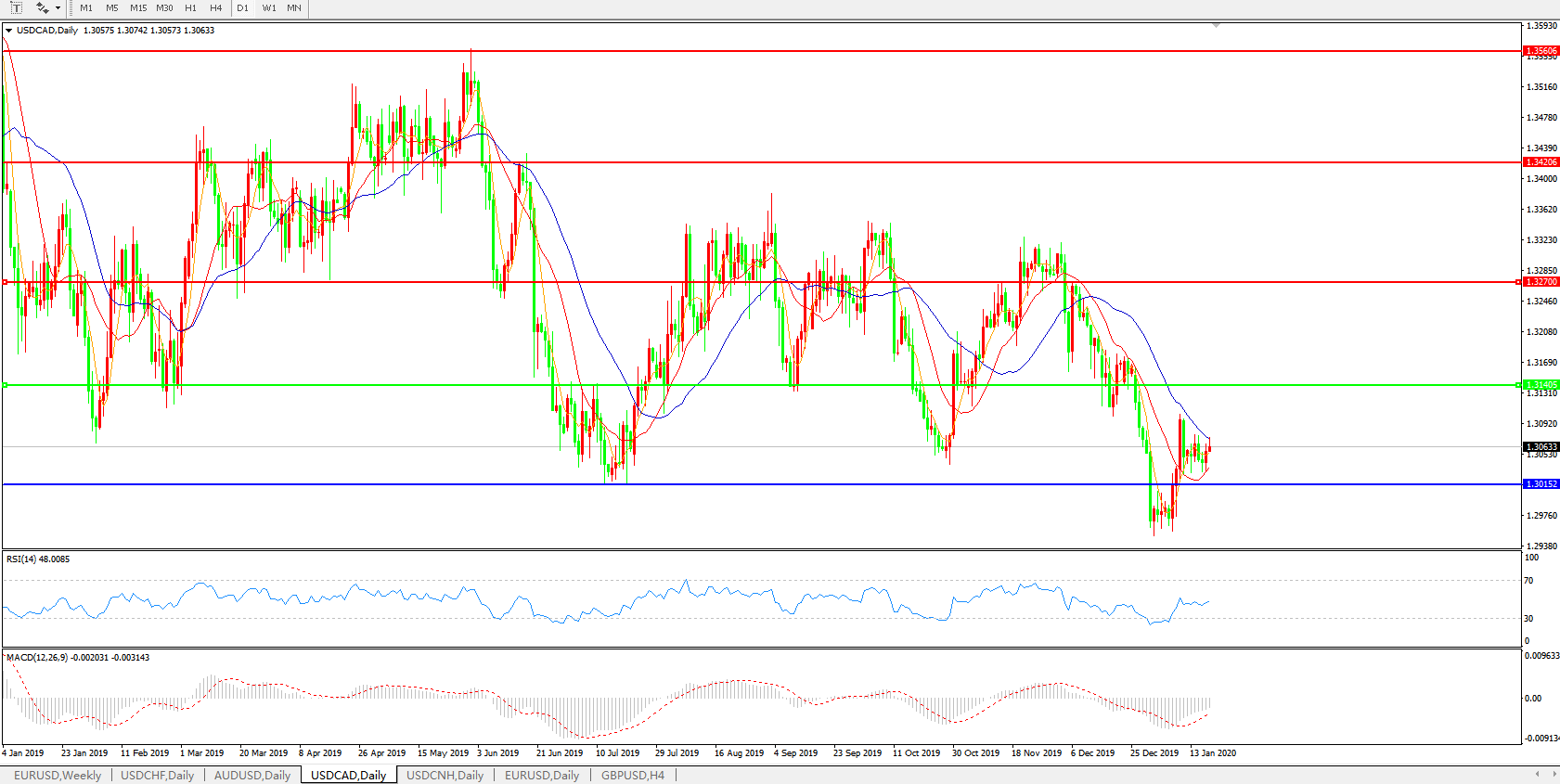Viewport: 1560px width, 784px height.
Task: Select the red 1.35606 price level label
Action: pos(1541,51)
